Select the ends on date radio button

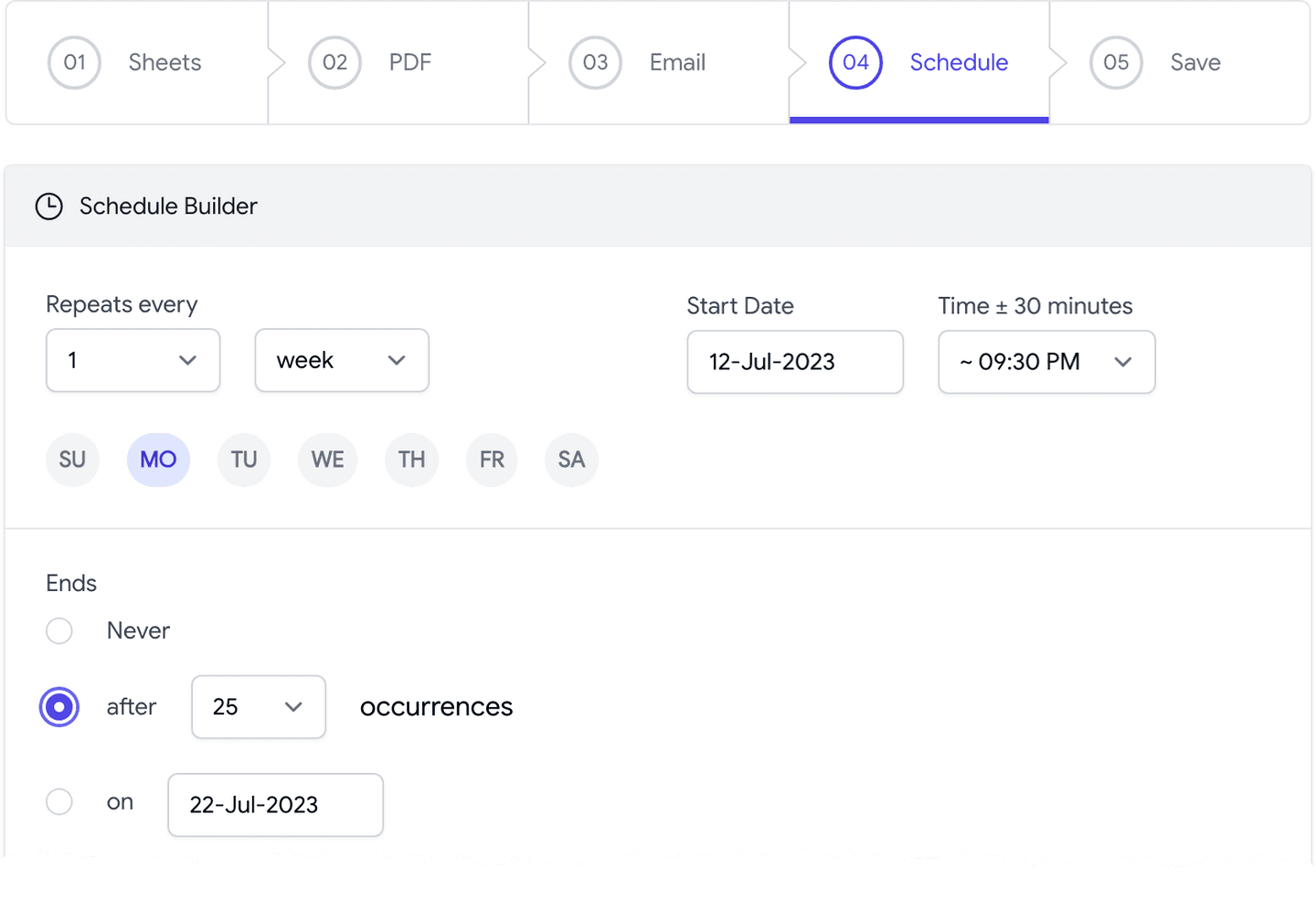tap(59, 801)
